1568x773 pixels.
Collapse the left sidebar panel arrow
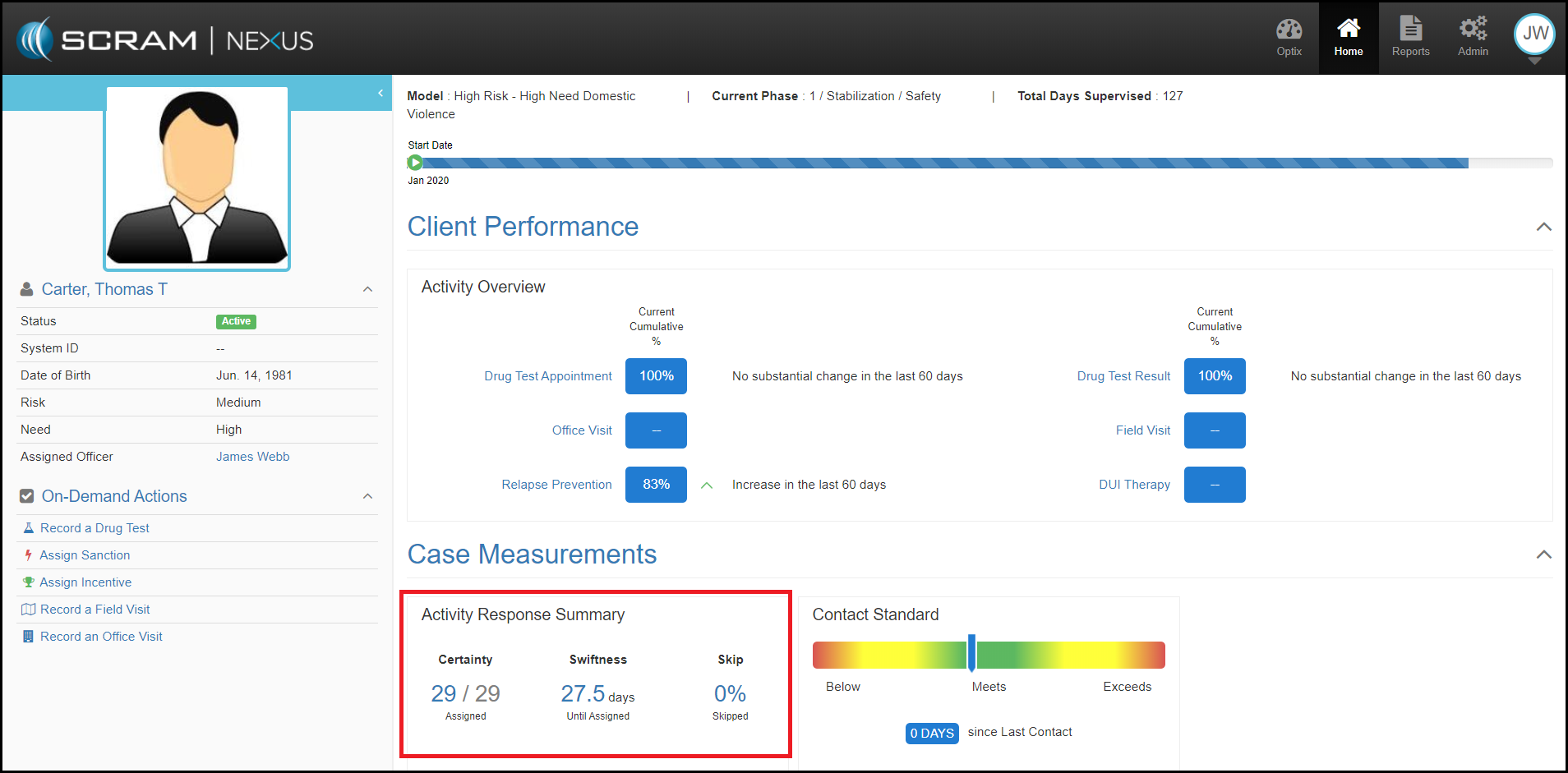[x=380, y=93]
